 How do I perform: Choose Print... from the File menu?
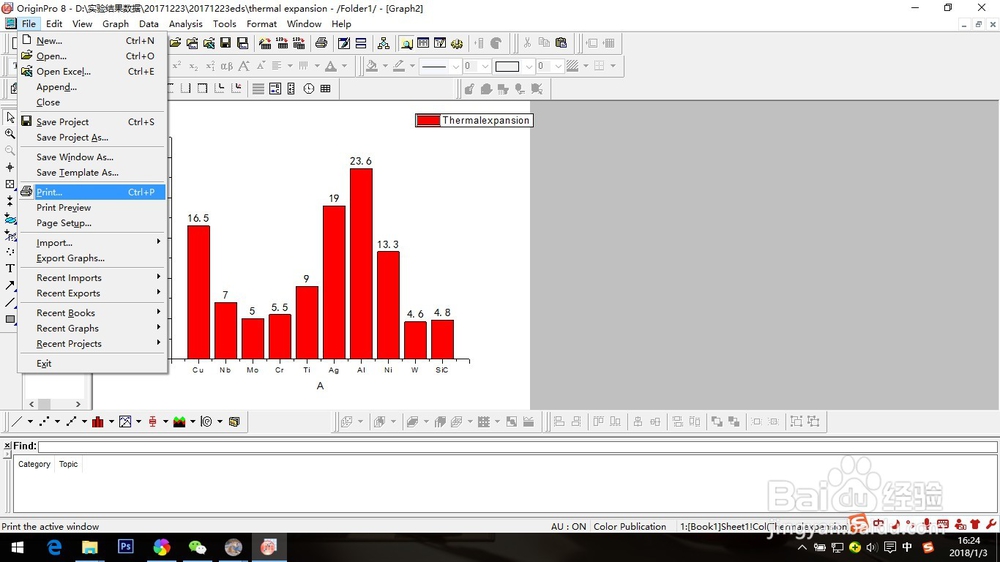pyautogui.click(x=92, y=192)
